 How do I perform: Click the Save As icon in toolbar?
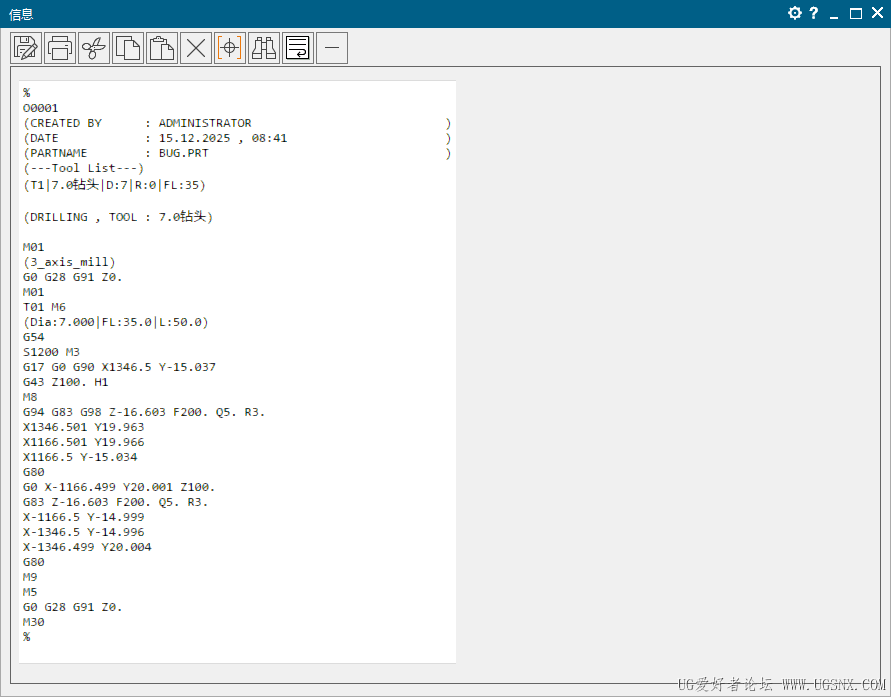tap(26, 48)
